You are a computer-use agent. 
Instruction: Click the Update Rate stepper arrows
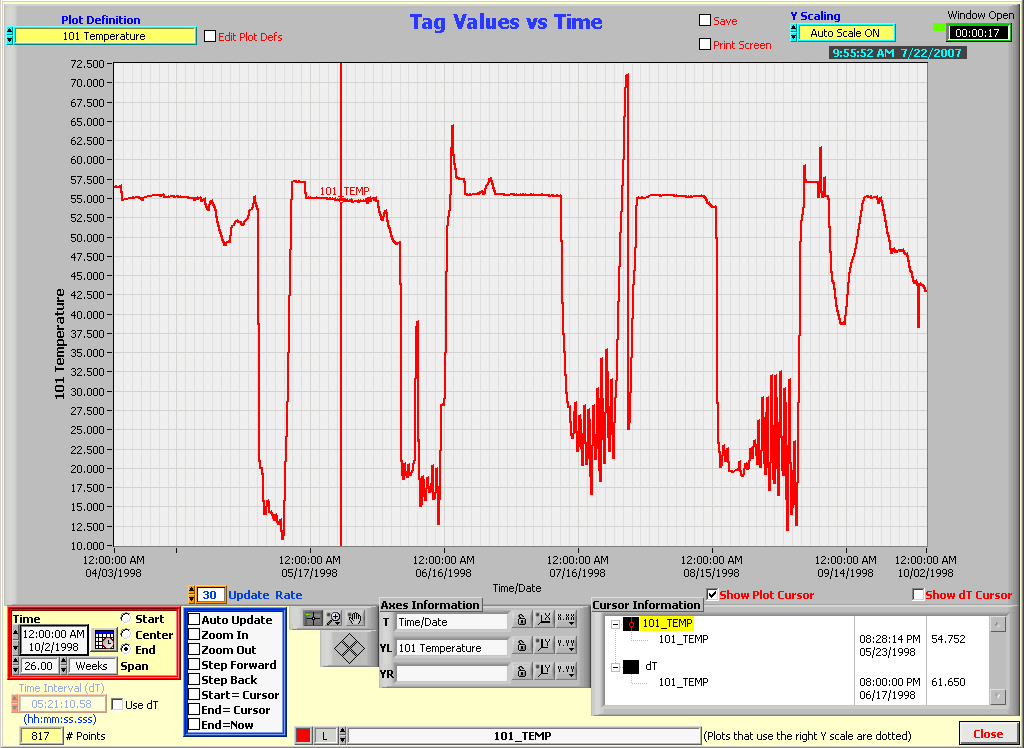tap(191, 594)
